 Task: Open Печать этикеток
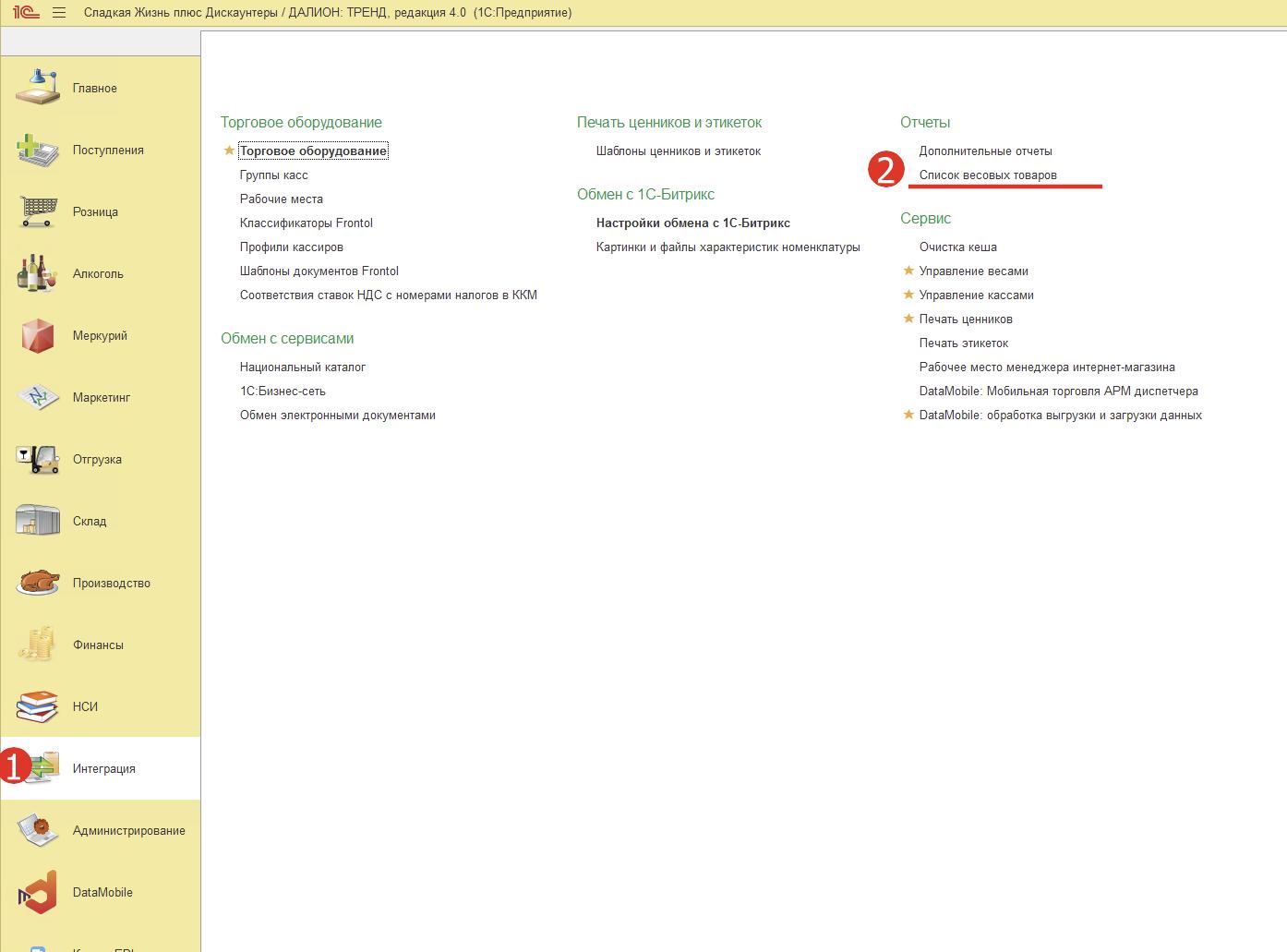tap(964, 343)
